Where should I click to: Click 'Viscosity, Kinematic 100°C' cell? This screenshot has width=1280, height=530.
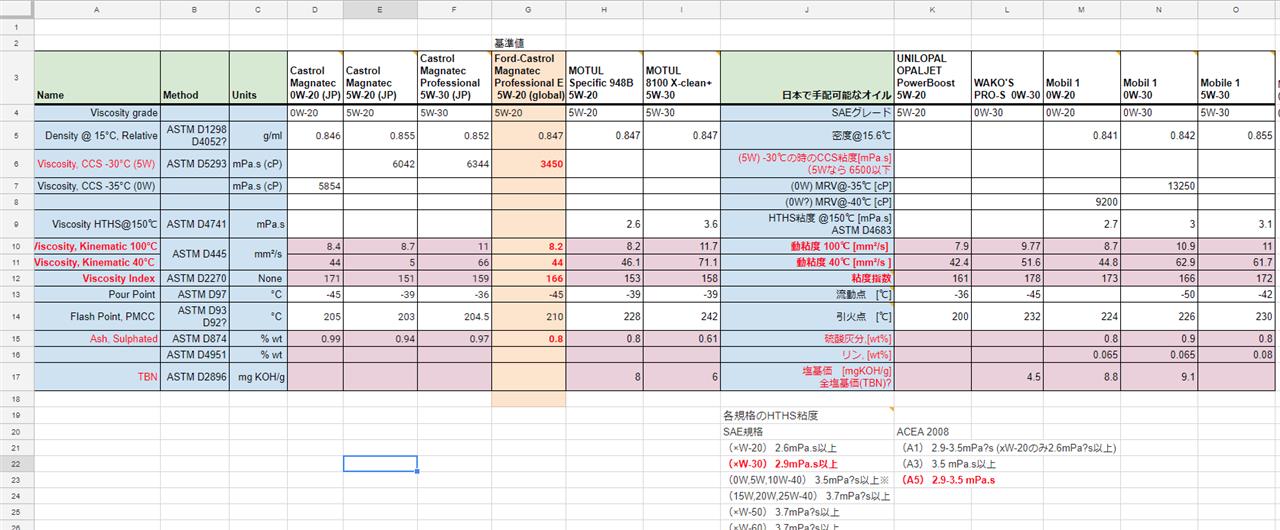pyautogui.click(x=97, y=246)
